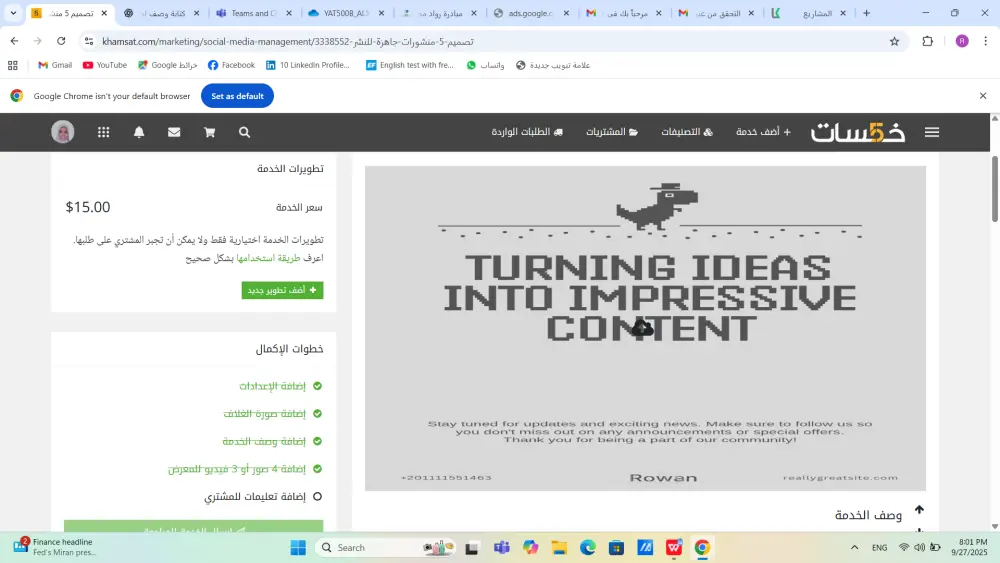Open the Khamsat hamburger menu icon
The image size is (1000, 563).
pyautogui.click(x=932, y=132)
